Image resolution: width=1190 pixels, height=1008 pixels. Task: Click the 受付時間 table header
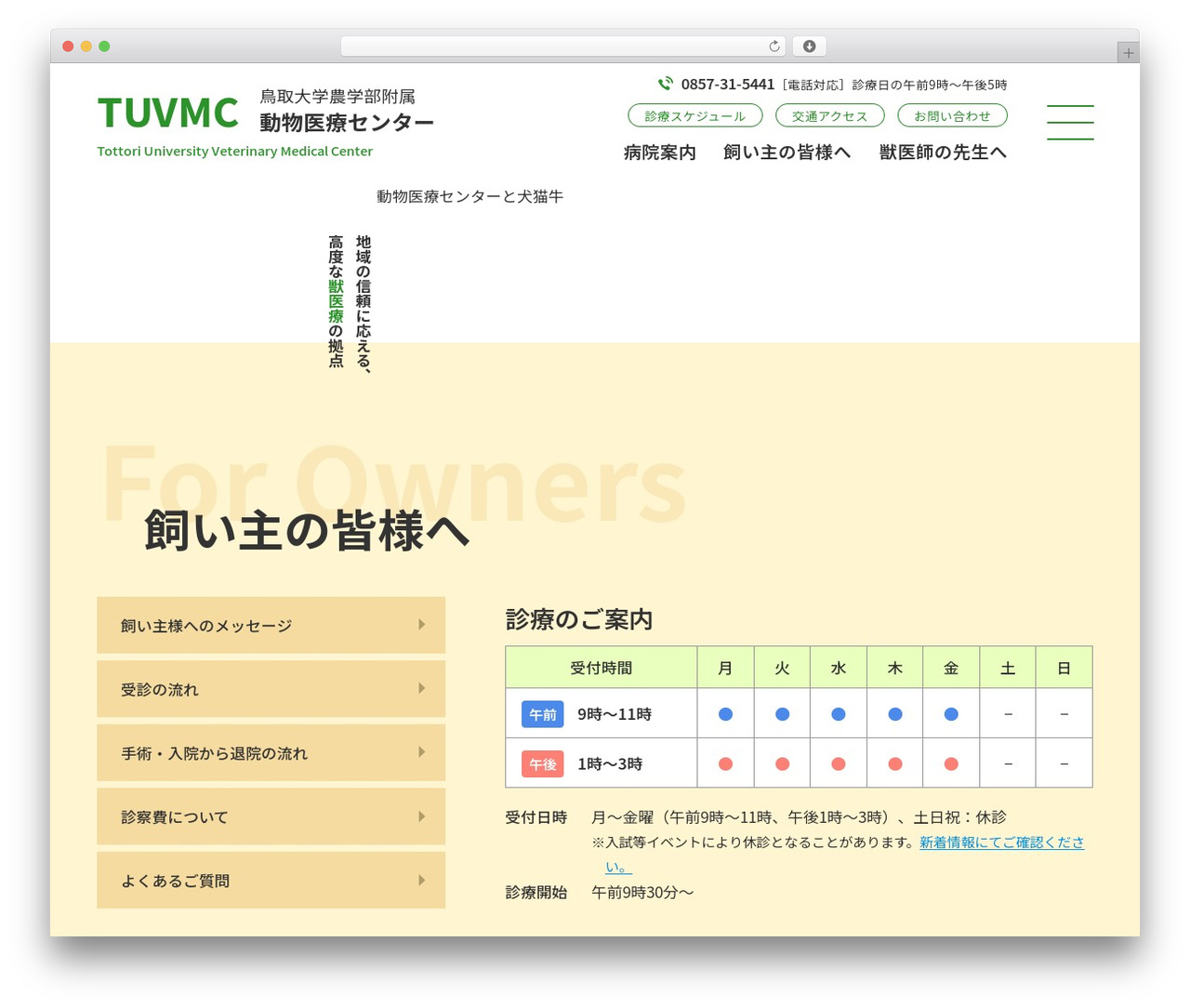[602, 668]
